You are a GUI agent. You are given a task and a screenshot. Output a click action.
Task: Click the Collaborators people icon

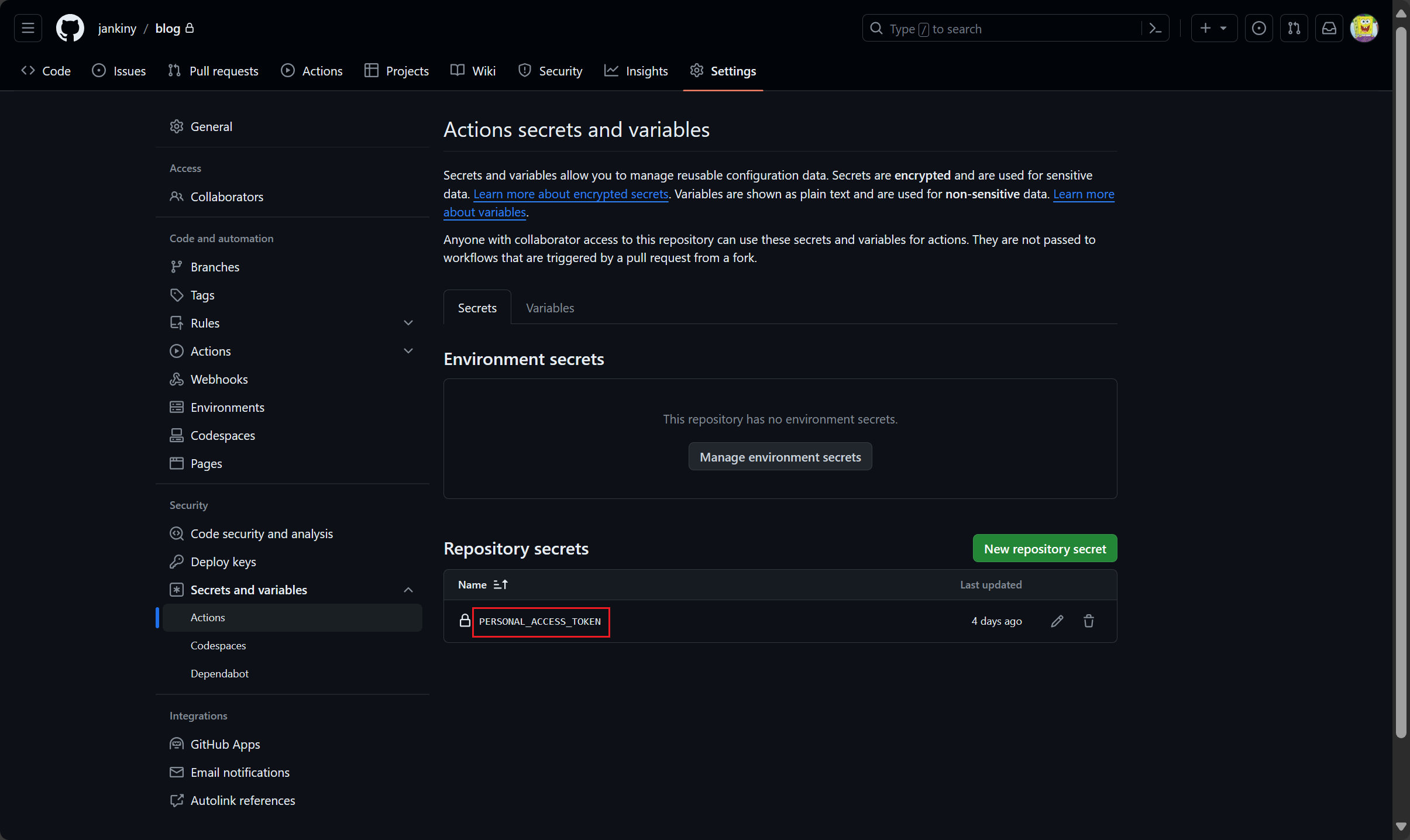pos(177,197)
